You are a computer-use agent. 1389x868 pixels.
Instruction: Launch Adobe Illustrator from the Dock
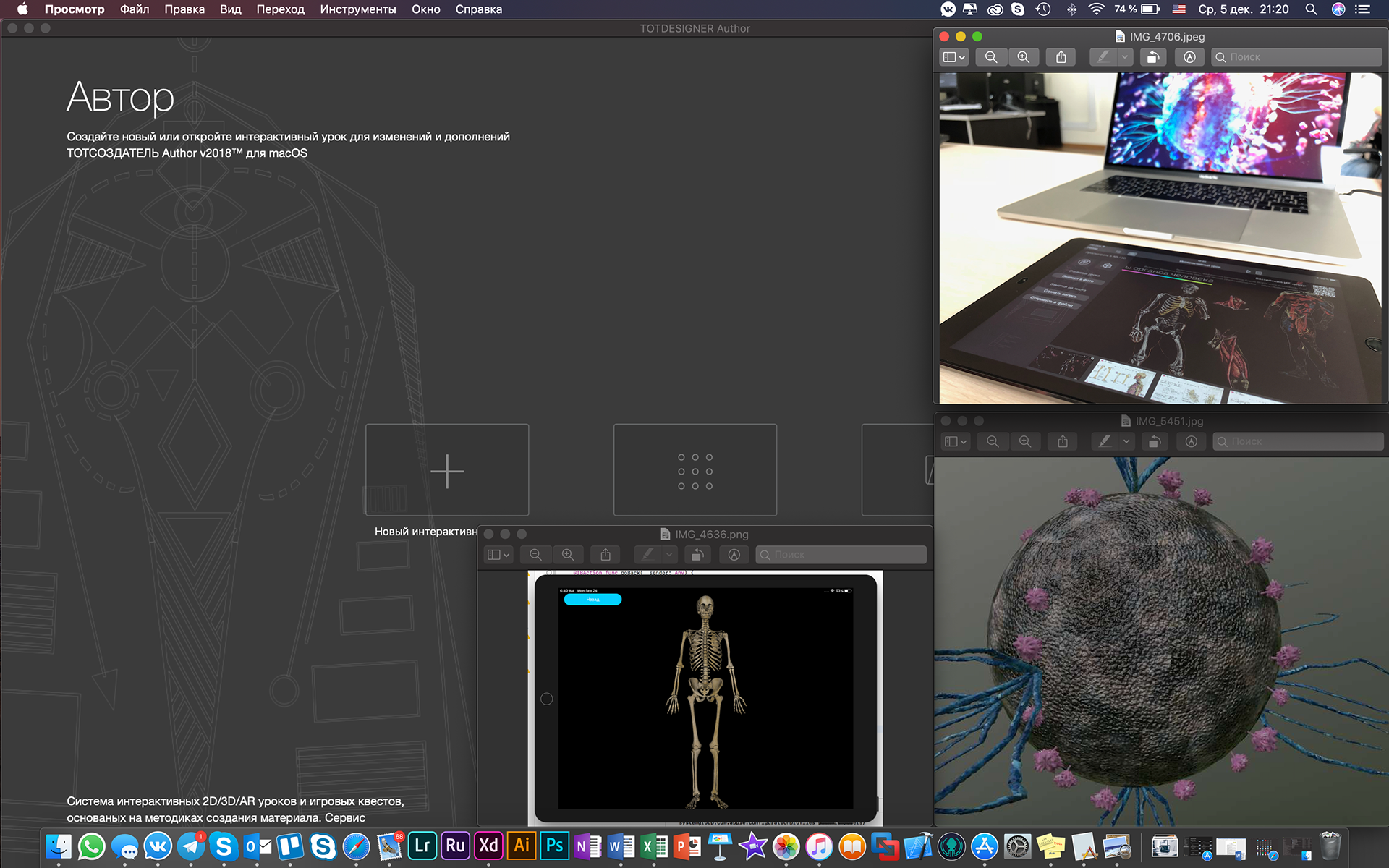click(x=522, y=846)
